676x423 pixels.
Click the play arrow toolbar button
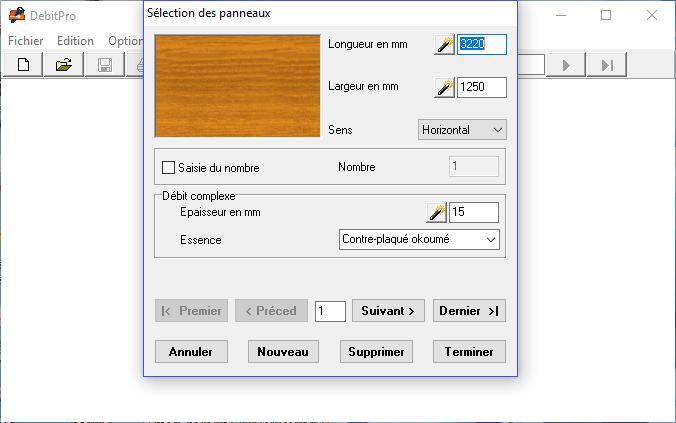coord(566,65)
